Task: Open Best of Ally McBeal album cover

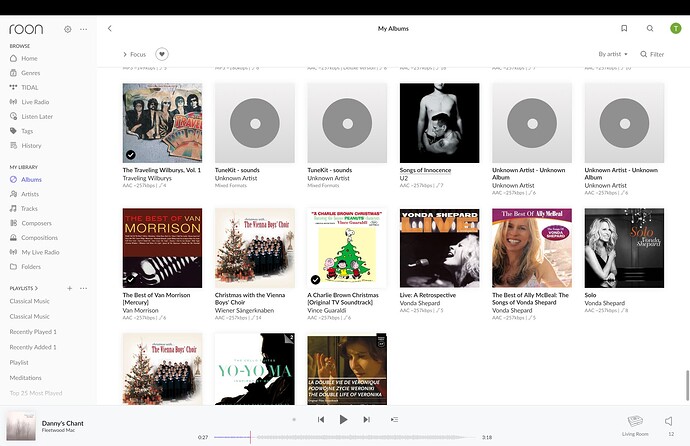Action: (x=532, y=248)
